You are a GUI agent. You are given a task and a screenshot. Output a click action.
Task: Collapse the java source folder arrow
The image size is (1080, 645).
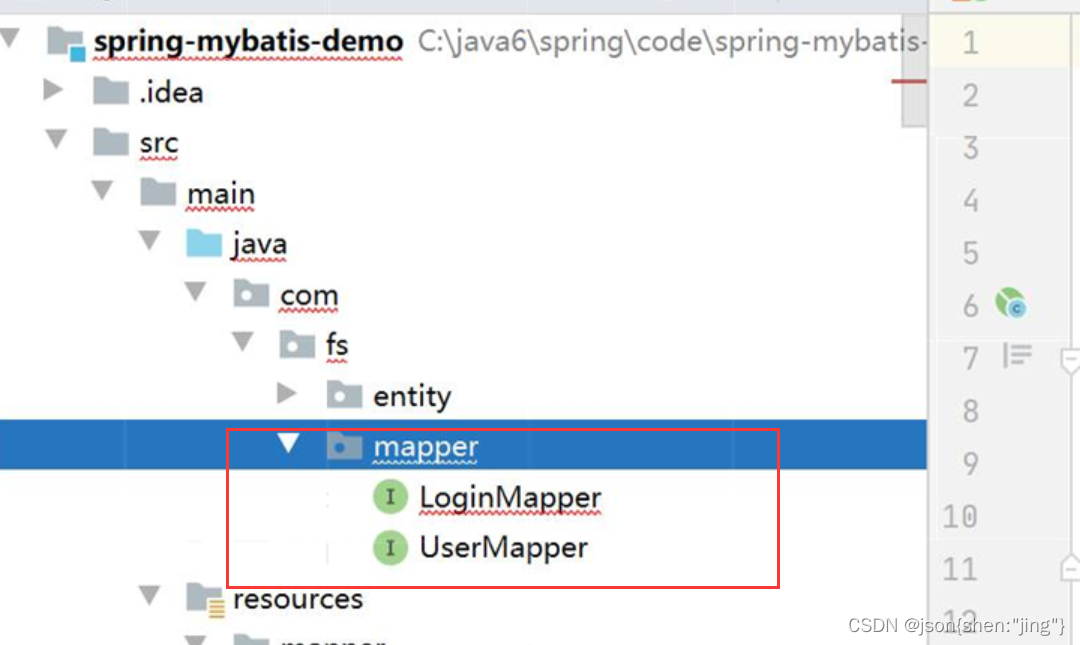[x=149, y=240]
